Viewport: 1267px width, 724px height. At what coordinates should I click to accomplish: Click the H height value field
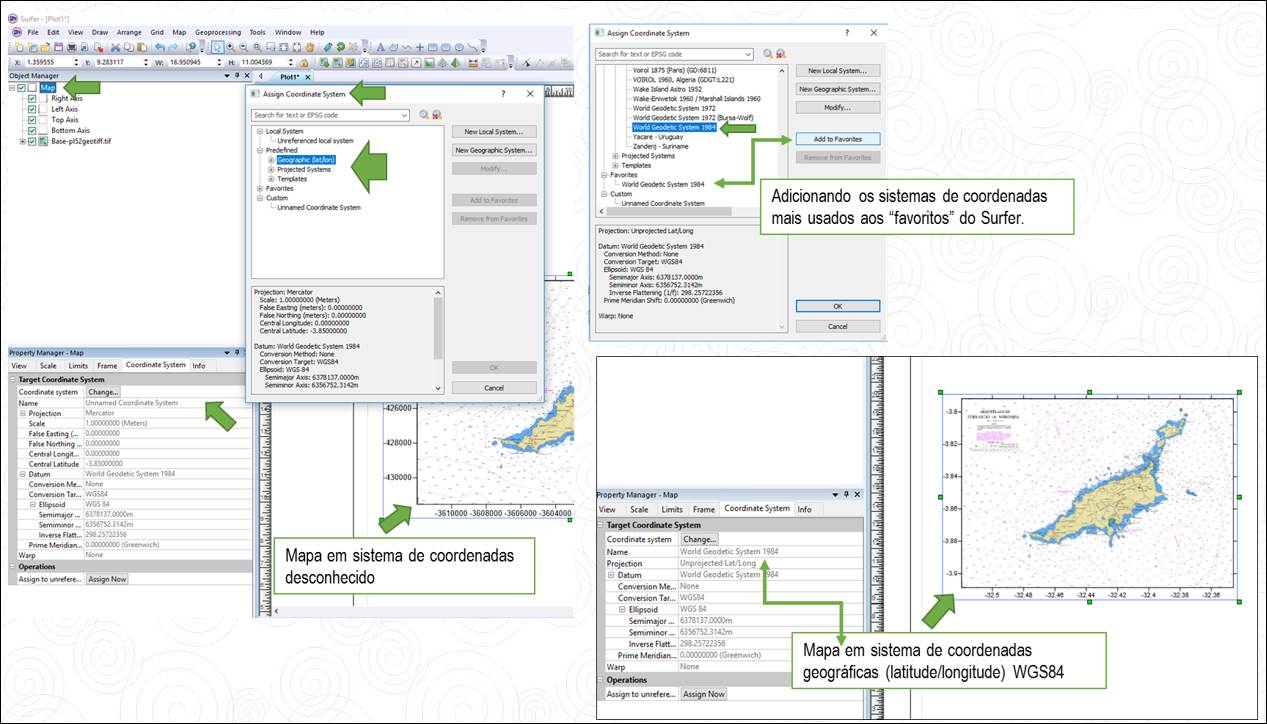(260, 61)
